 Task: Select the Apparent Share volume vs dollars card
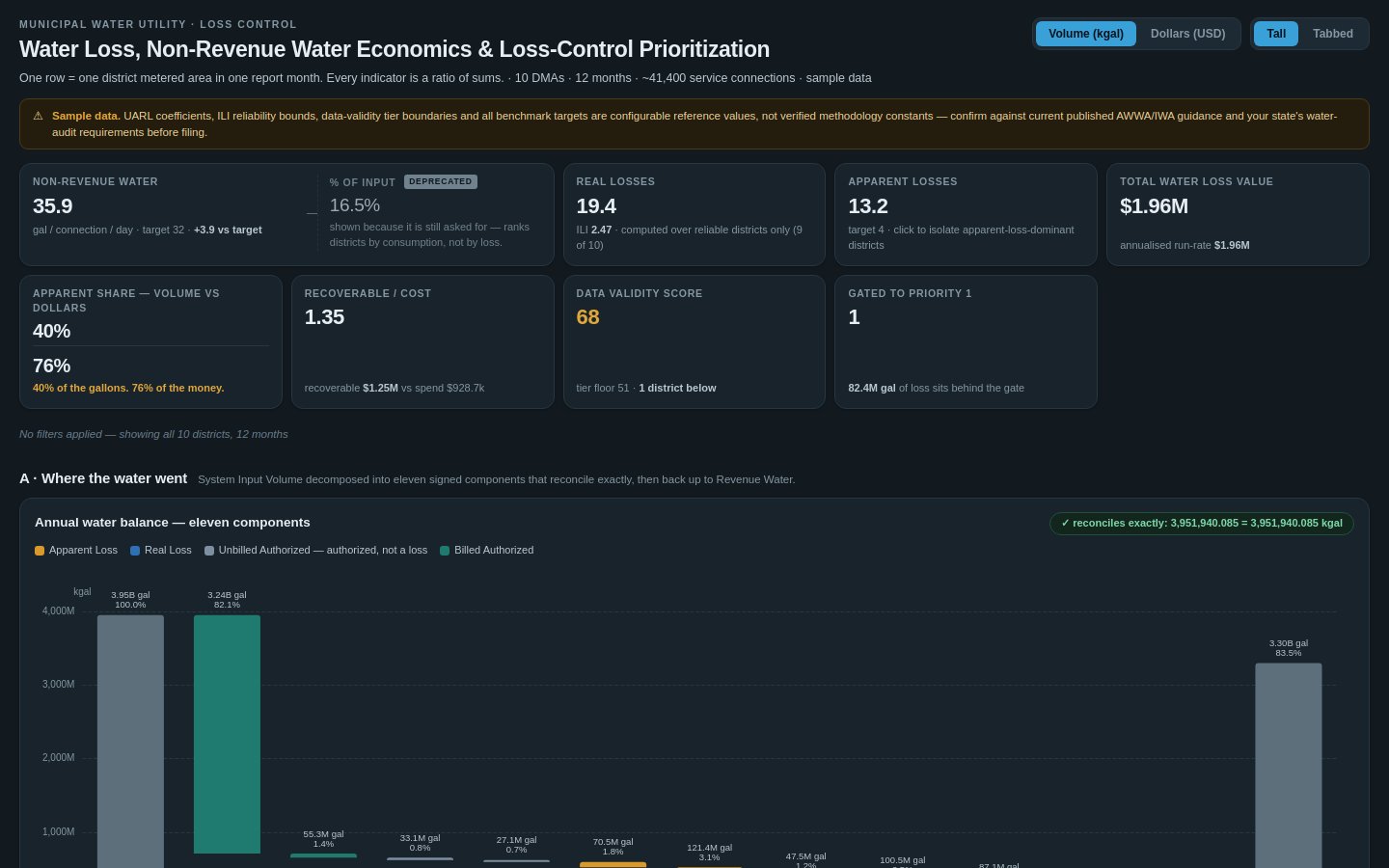pos(150,341)
